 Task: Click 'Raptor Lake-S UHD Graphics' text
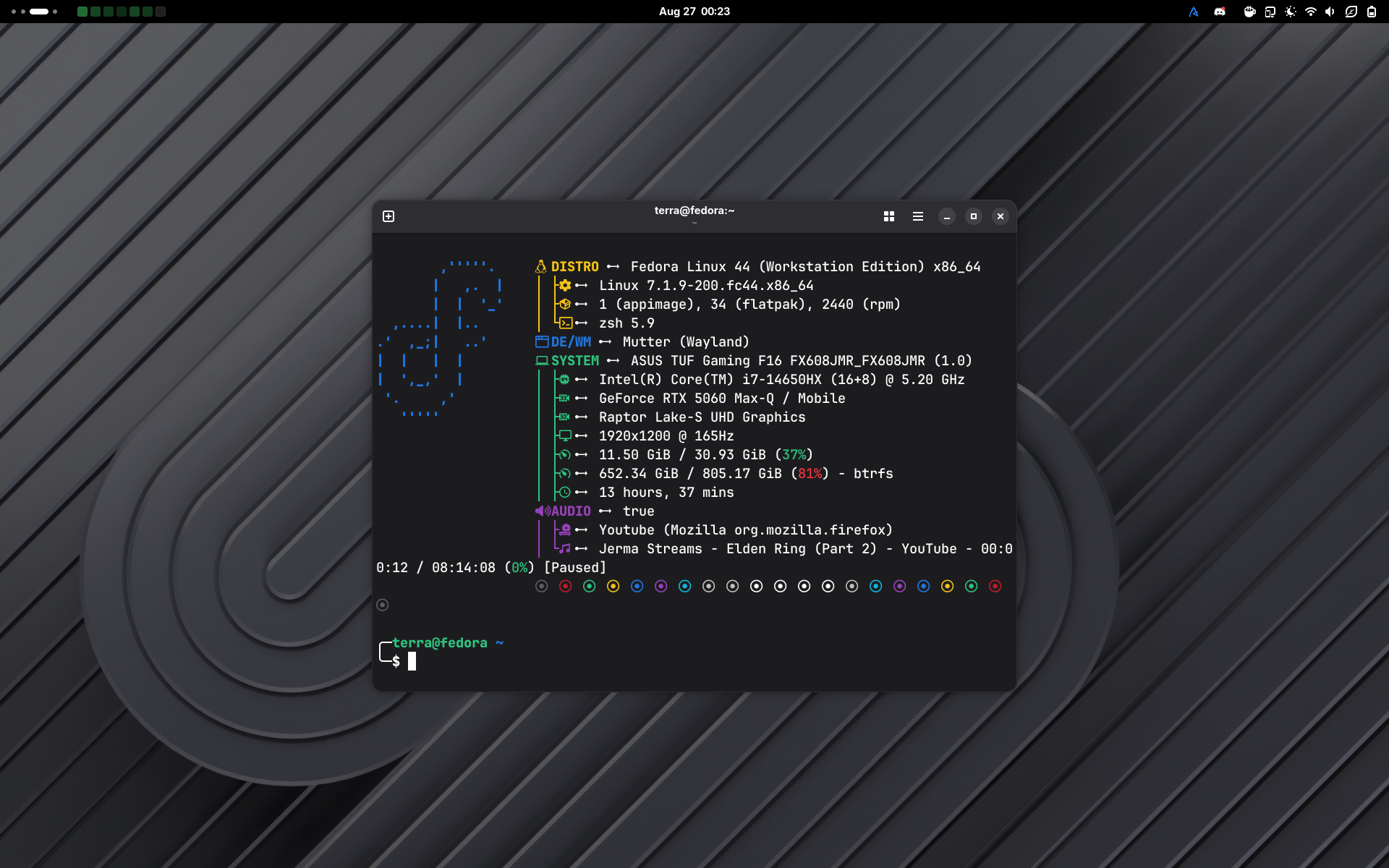702,417
